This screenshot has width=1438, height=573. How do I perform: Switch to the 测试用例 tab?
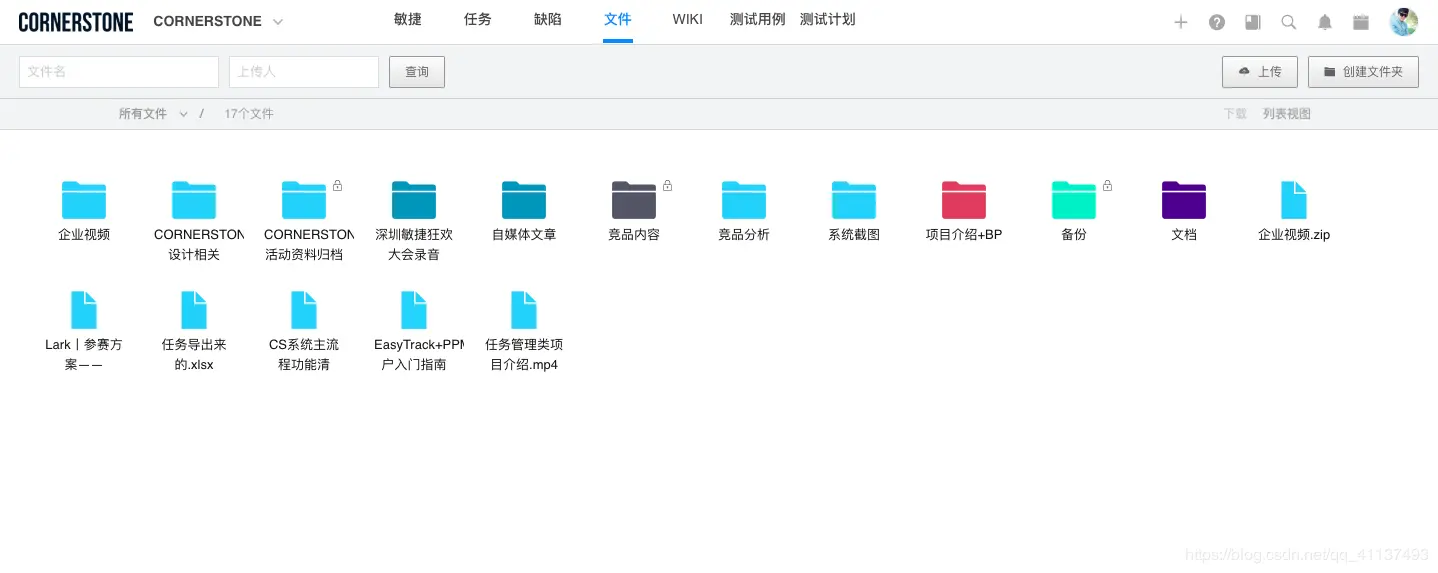click(x=758, y=20)
